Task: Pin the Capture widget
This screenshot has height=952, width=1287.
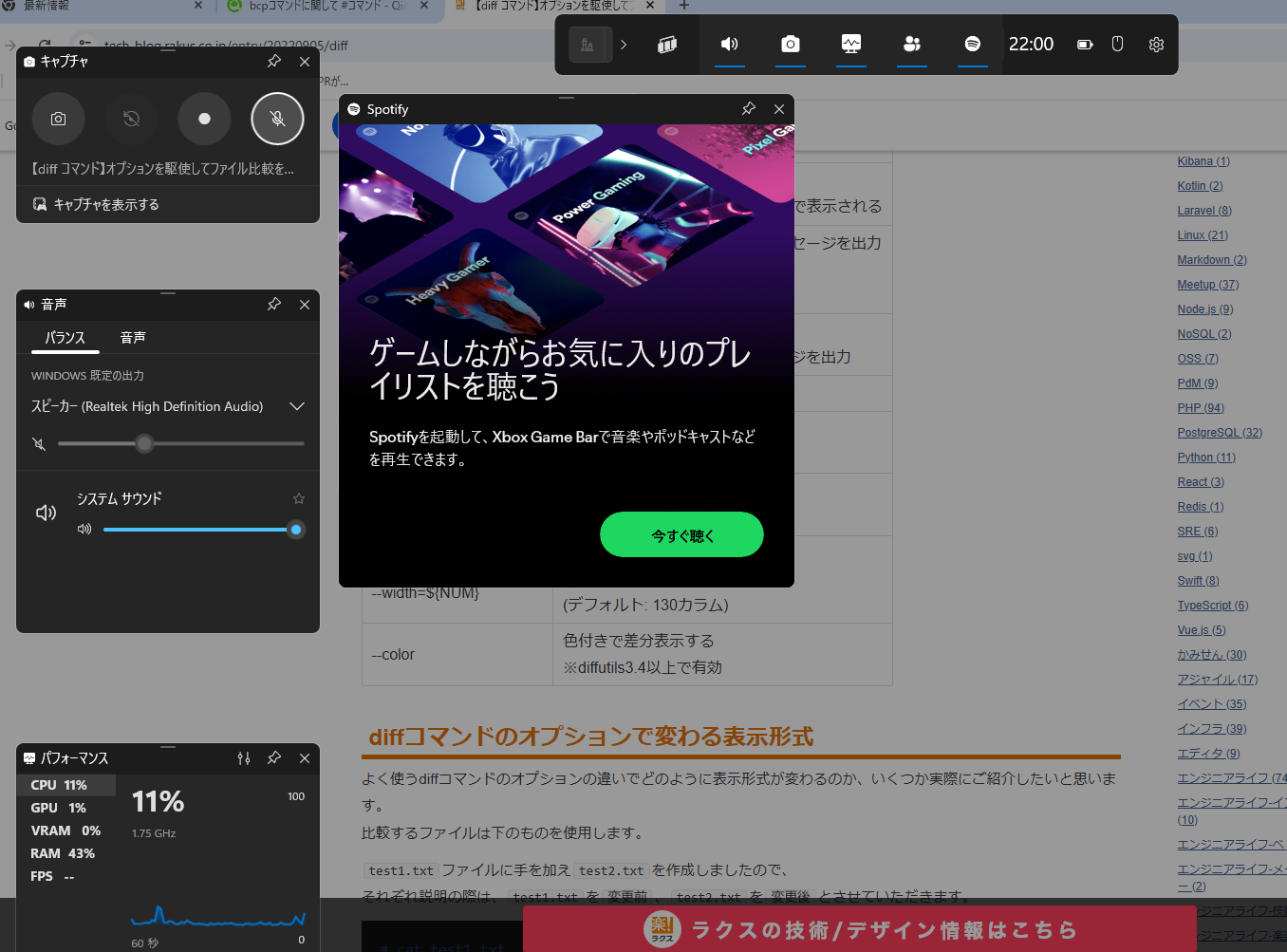Action: point(274,62)
